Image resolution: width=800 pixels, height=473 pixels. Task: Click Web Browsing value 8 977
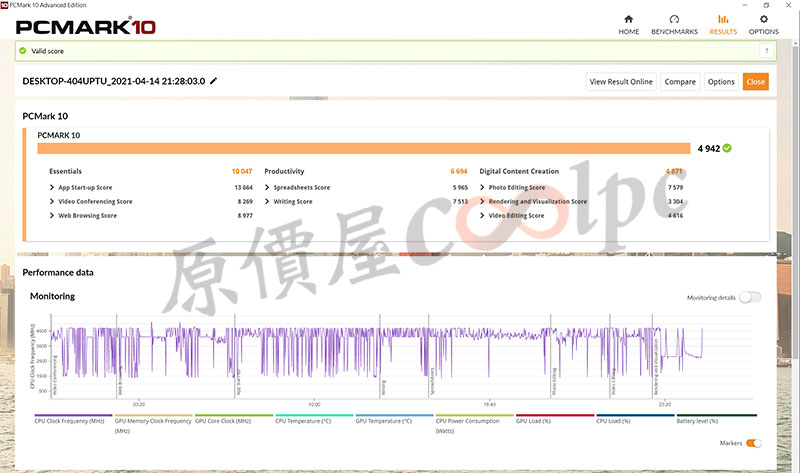(245, 215)
